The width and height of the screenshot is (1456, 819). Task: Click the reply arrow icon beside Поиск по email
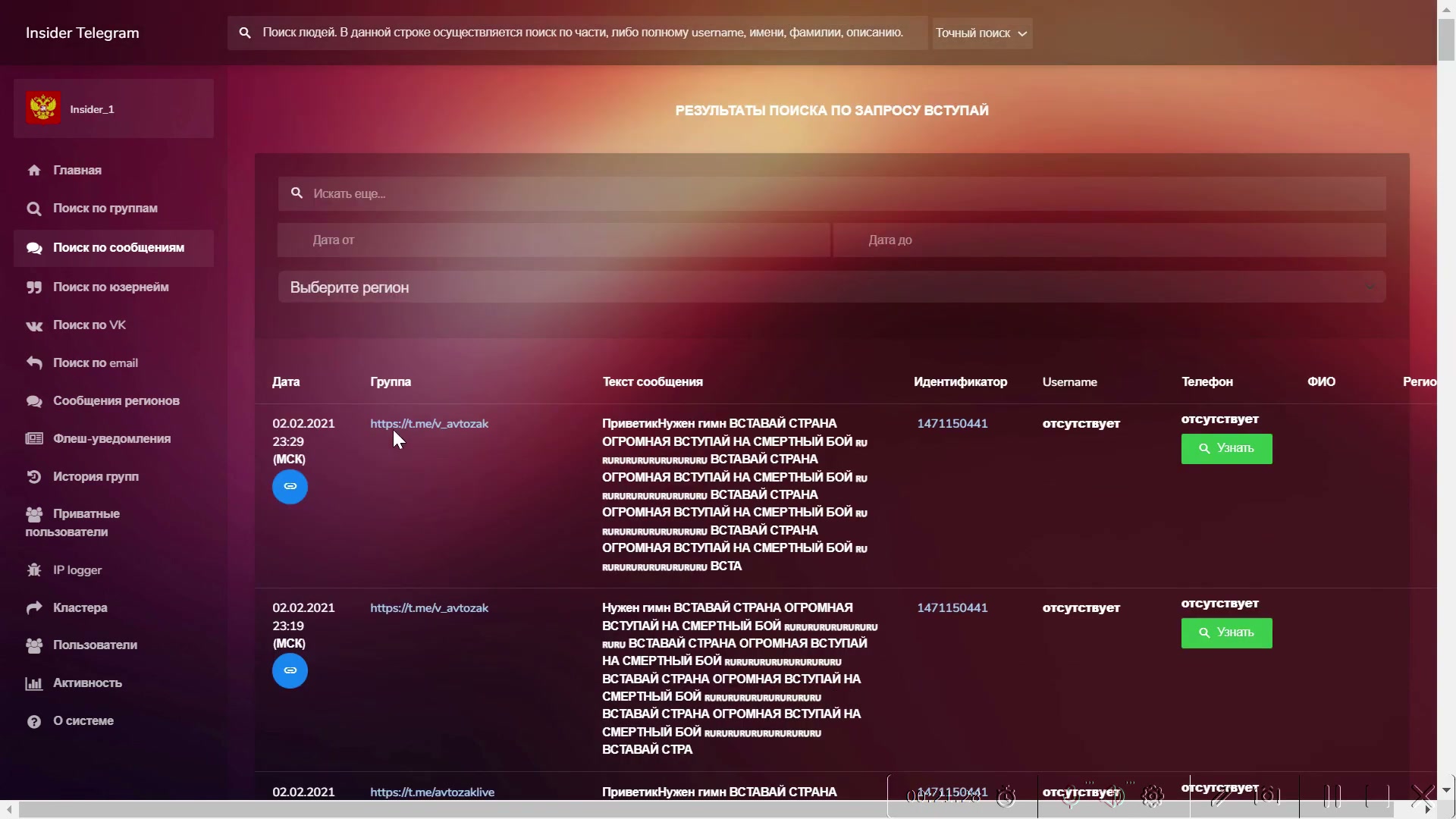coord(34,362)
